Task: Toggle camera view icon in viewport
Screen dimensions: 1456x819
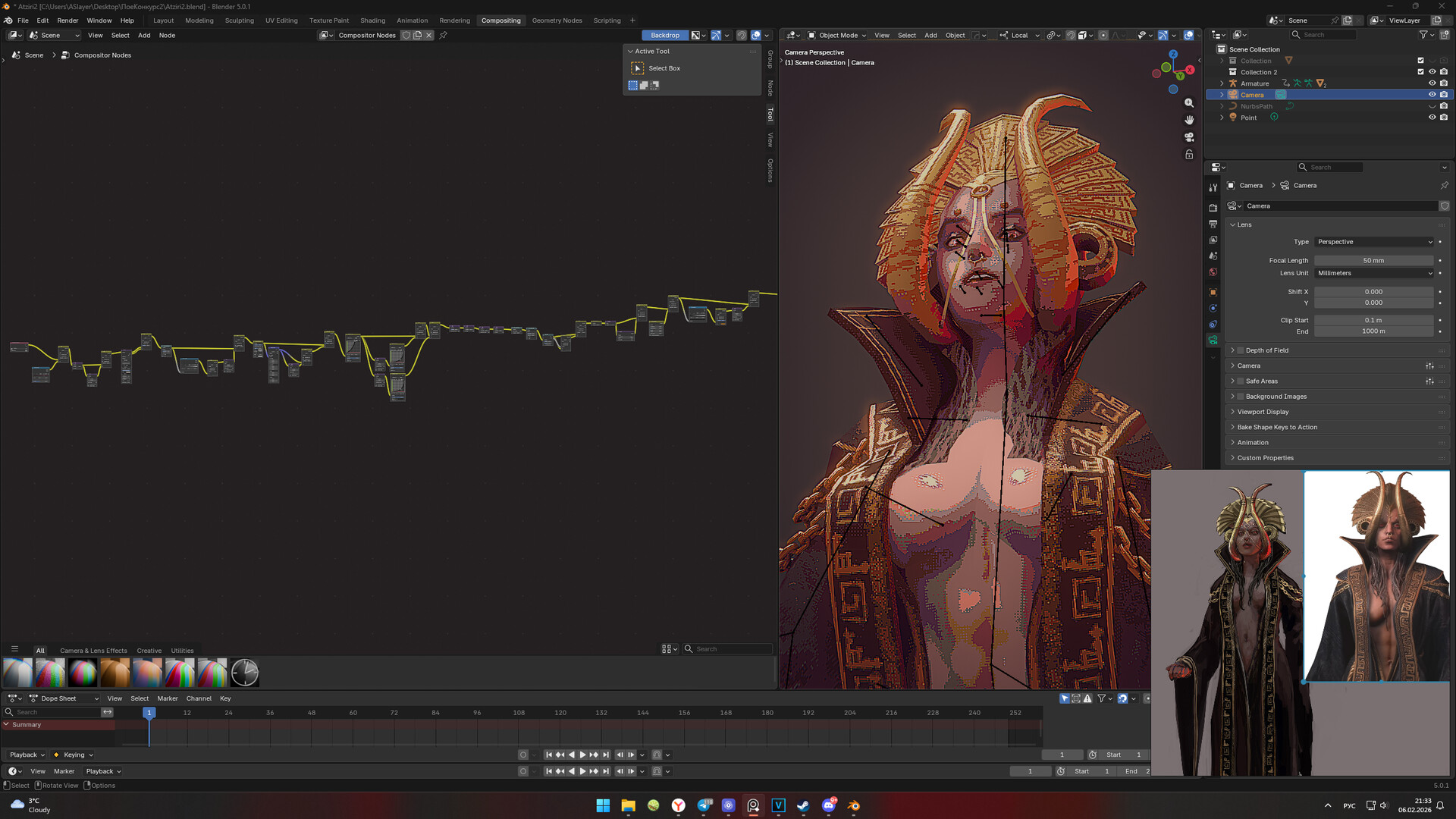Action: point(1189,137)
